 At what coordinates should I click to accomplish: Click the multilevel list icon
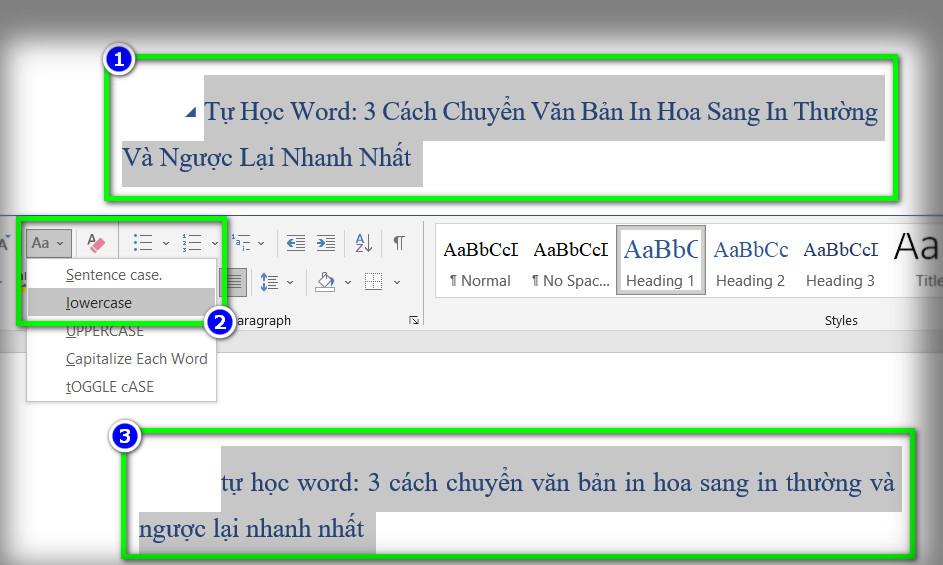tap(241, 243)
